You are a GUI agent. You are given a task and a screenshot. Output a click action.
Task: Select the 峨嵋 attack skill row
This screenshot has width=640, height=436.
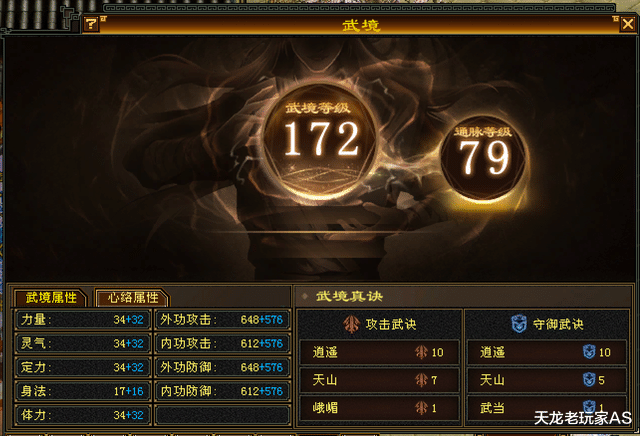pos(380,407)
